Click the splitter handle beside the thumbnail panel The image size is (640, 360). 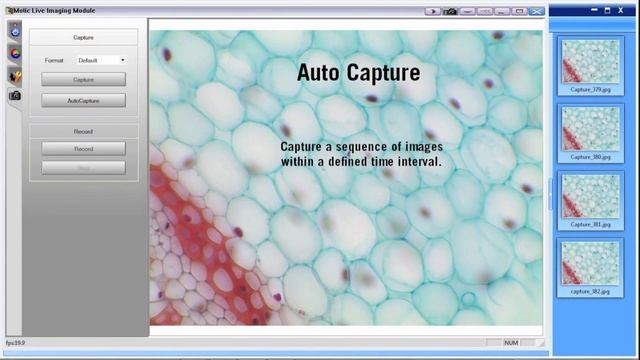550,194
